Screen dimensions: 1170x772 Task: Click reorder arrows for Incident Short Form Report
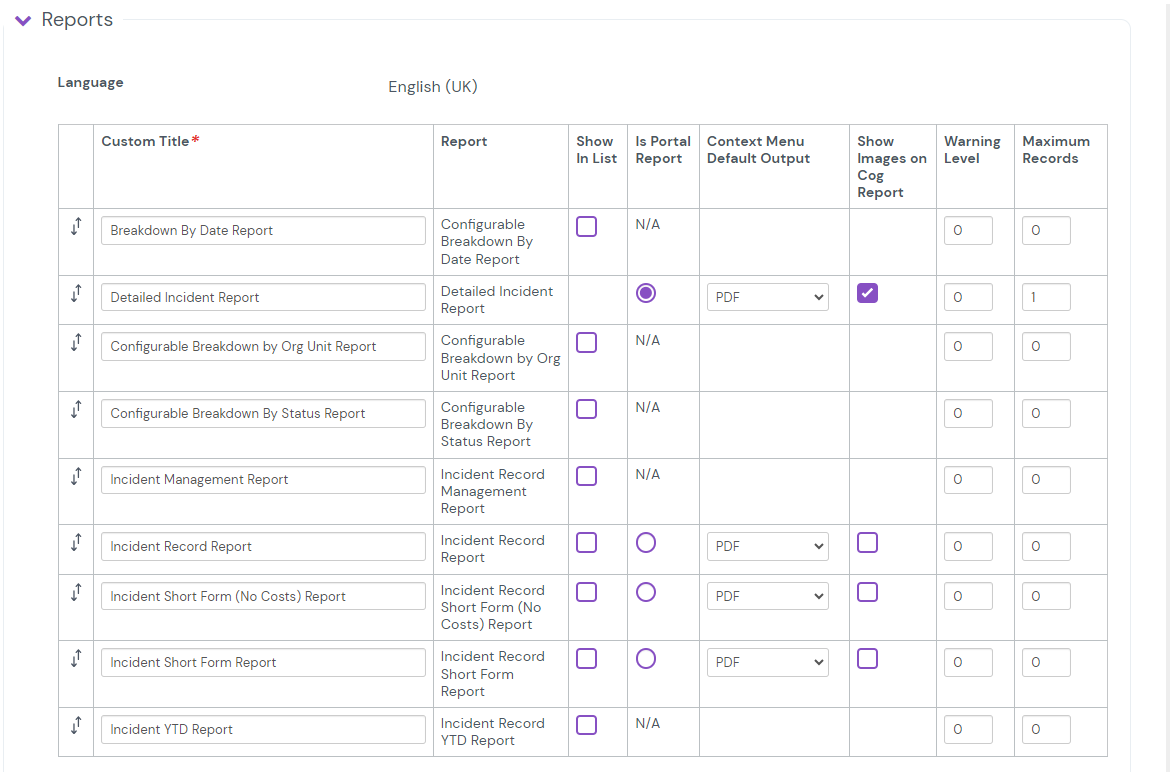[x=76, y=658]
